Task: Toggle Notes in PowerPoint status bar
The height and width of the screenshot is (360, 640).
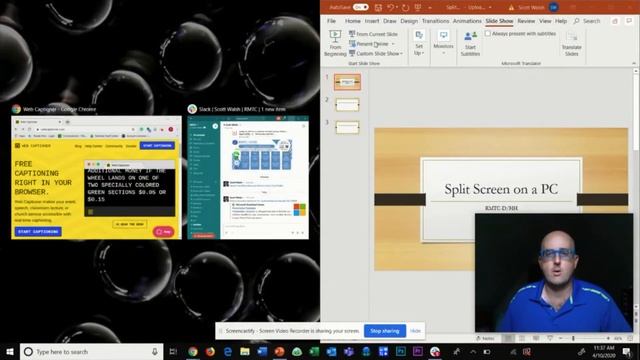Action: (485, 338)
